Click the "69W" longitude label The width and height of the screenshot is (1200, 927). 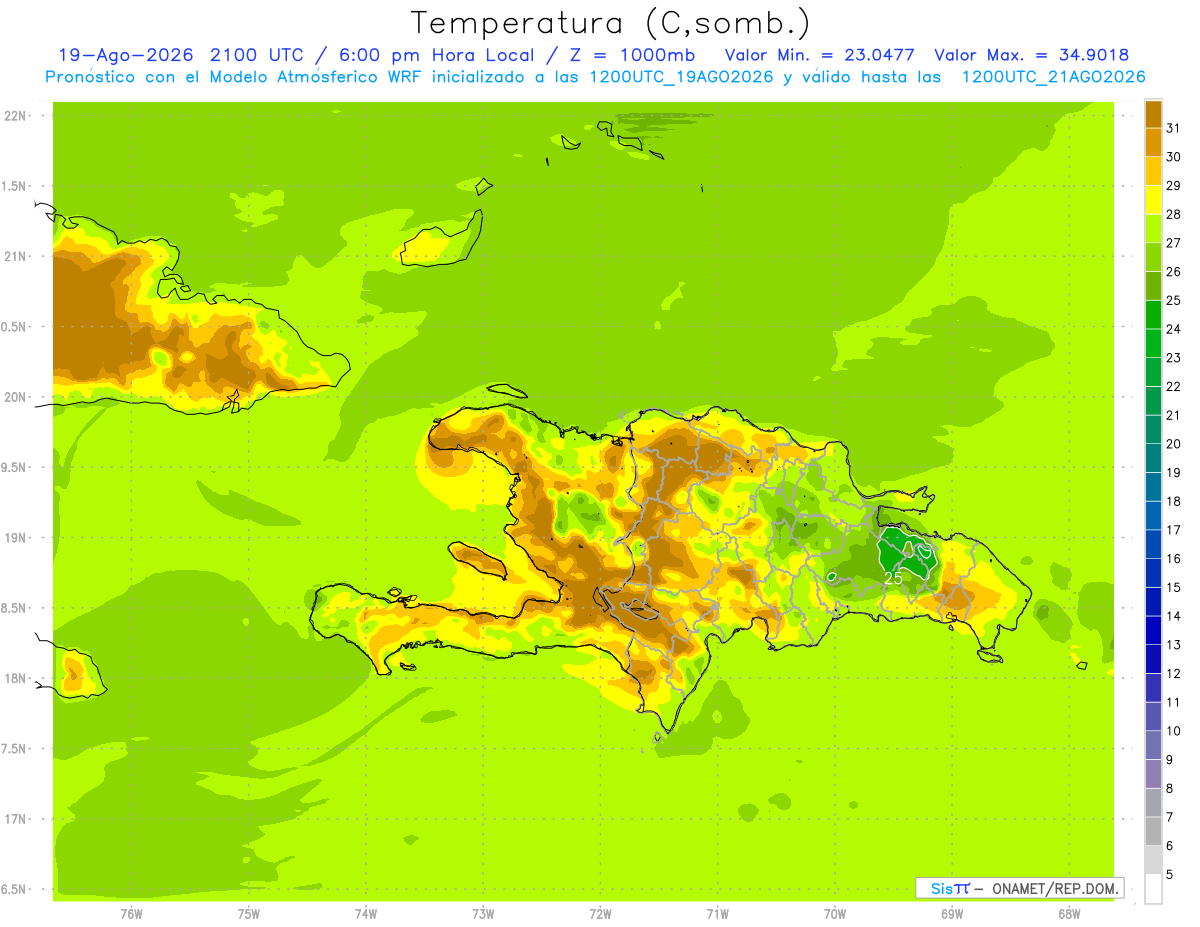(x=952, y=914)
